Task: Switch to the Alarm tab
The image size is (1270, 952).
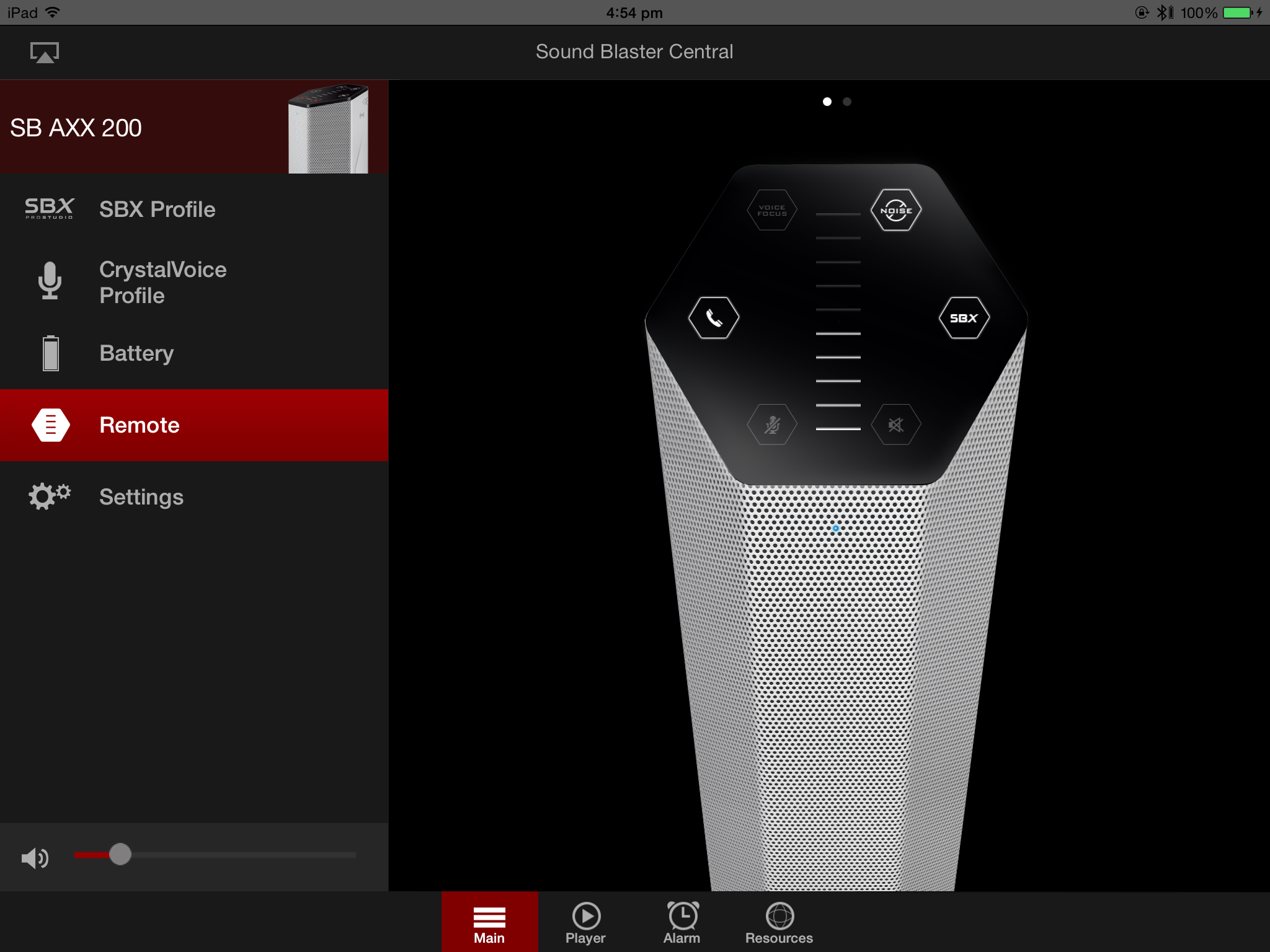Action: point(682,922)
